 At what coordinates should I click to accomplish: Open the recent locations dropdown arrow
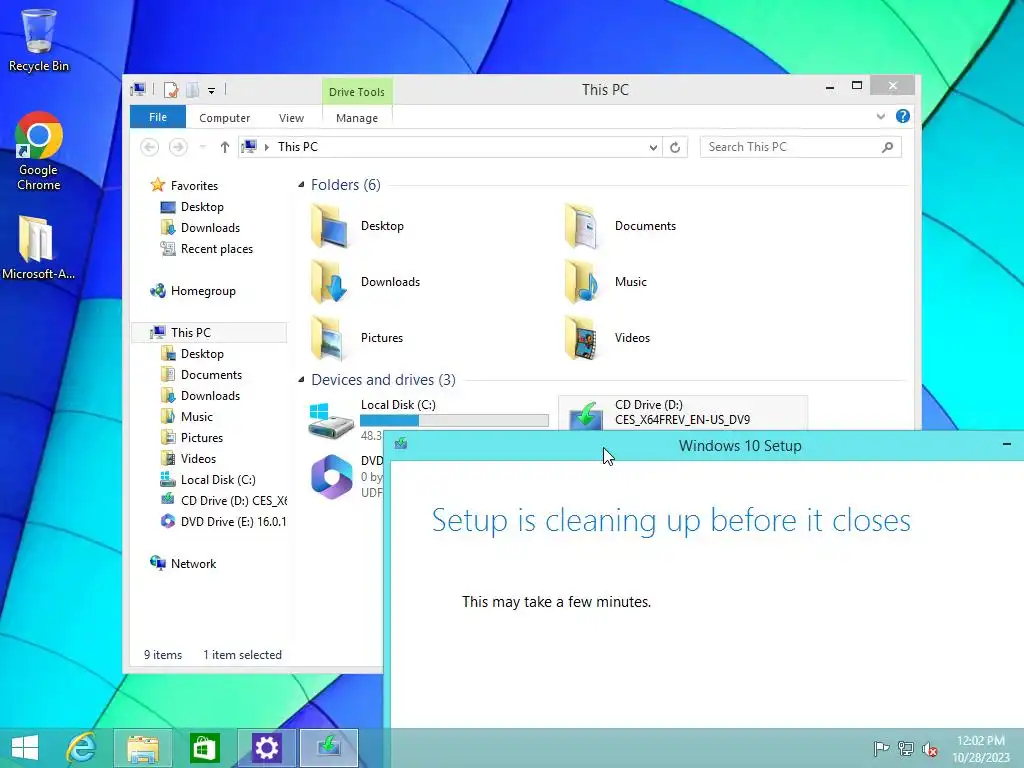click(202, 147)
